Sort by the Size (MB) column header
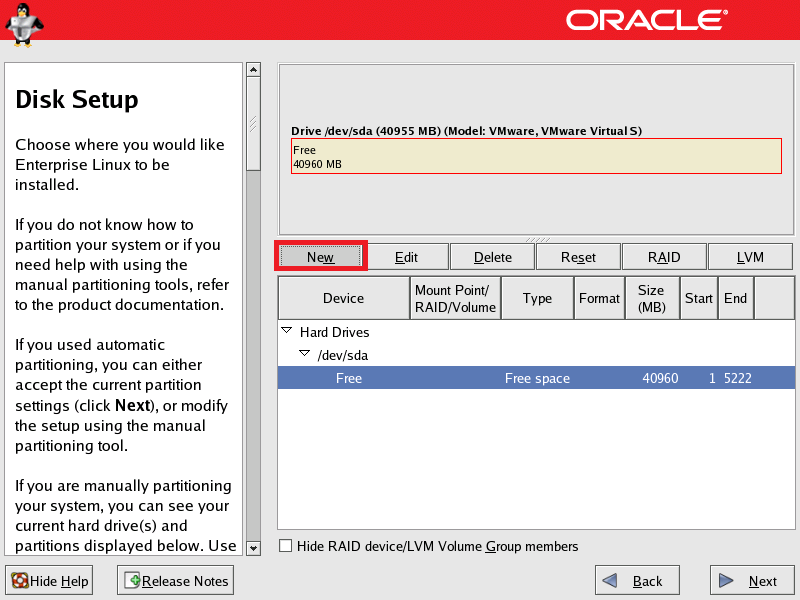The width and height of the screenshot is (800, 600). [x=653, y=298]
